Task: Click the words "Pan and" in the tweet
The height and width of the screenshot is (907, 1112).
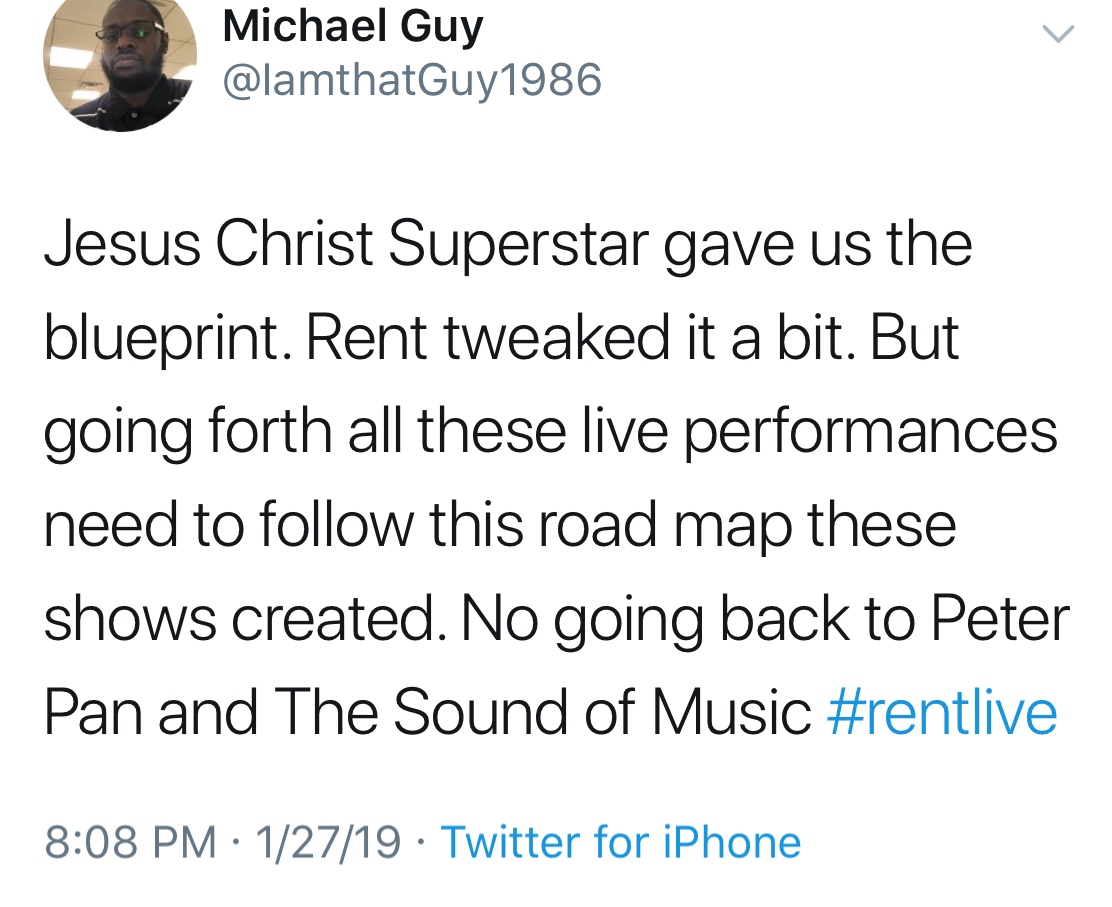Action: 150,712
